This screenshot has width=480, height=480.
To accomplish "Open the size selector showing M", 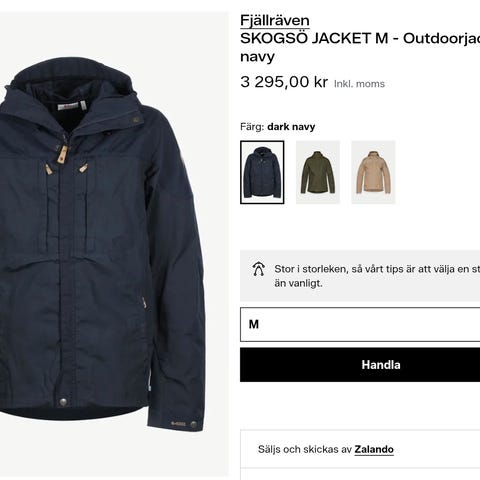I will [360, 325].
